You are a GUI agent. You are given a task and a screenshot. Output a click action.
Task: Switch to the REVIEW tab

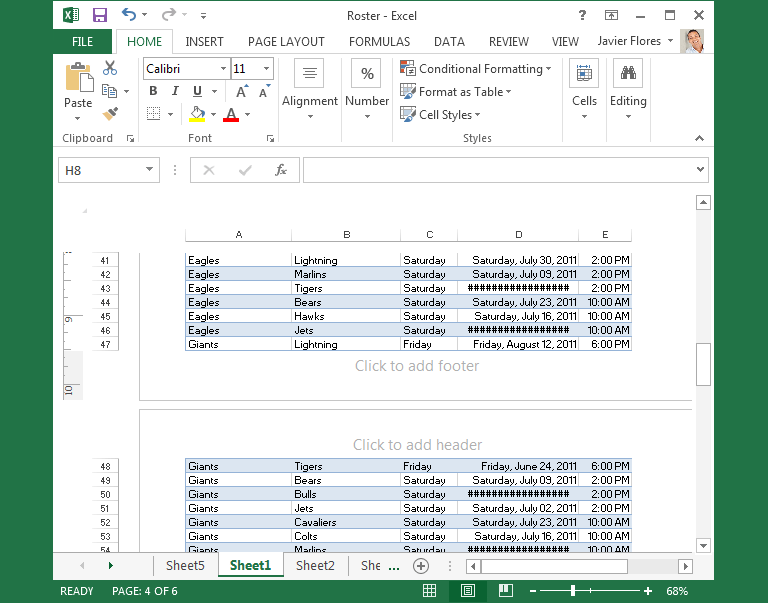(x=509, y=42)
